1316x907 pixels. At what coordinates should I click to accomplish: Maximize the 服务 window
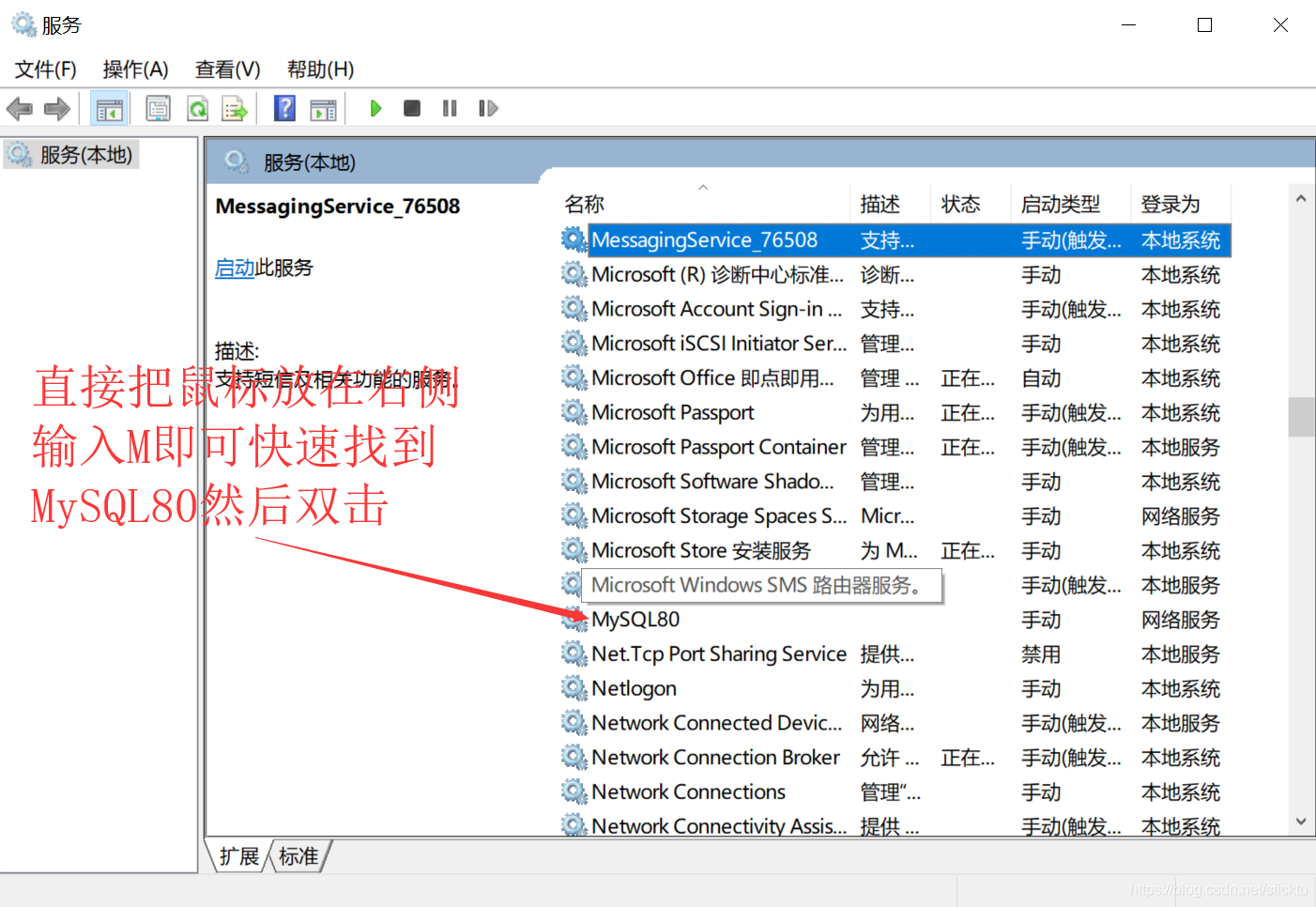pyautogui.click(x=1205, y=25)
